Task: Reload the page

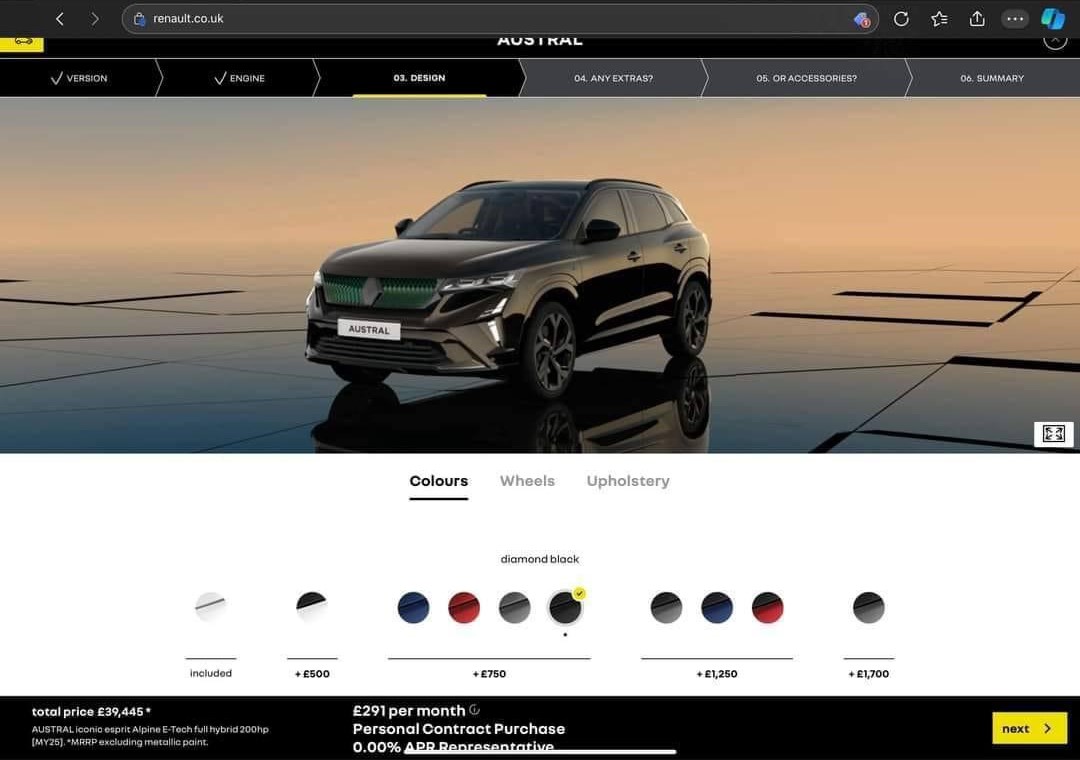Action: tap(901, 19)
